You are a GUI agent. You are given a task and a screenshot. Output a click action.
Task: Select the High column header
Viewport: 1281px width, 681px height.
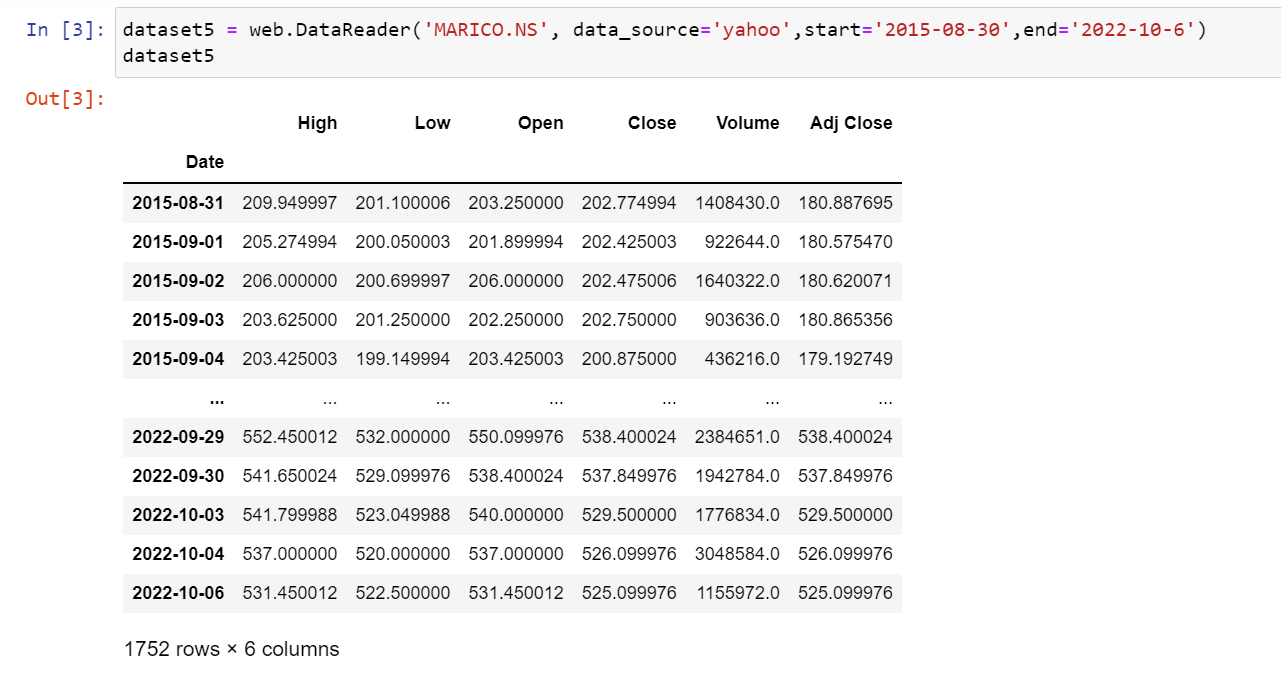(317, 122)
